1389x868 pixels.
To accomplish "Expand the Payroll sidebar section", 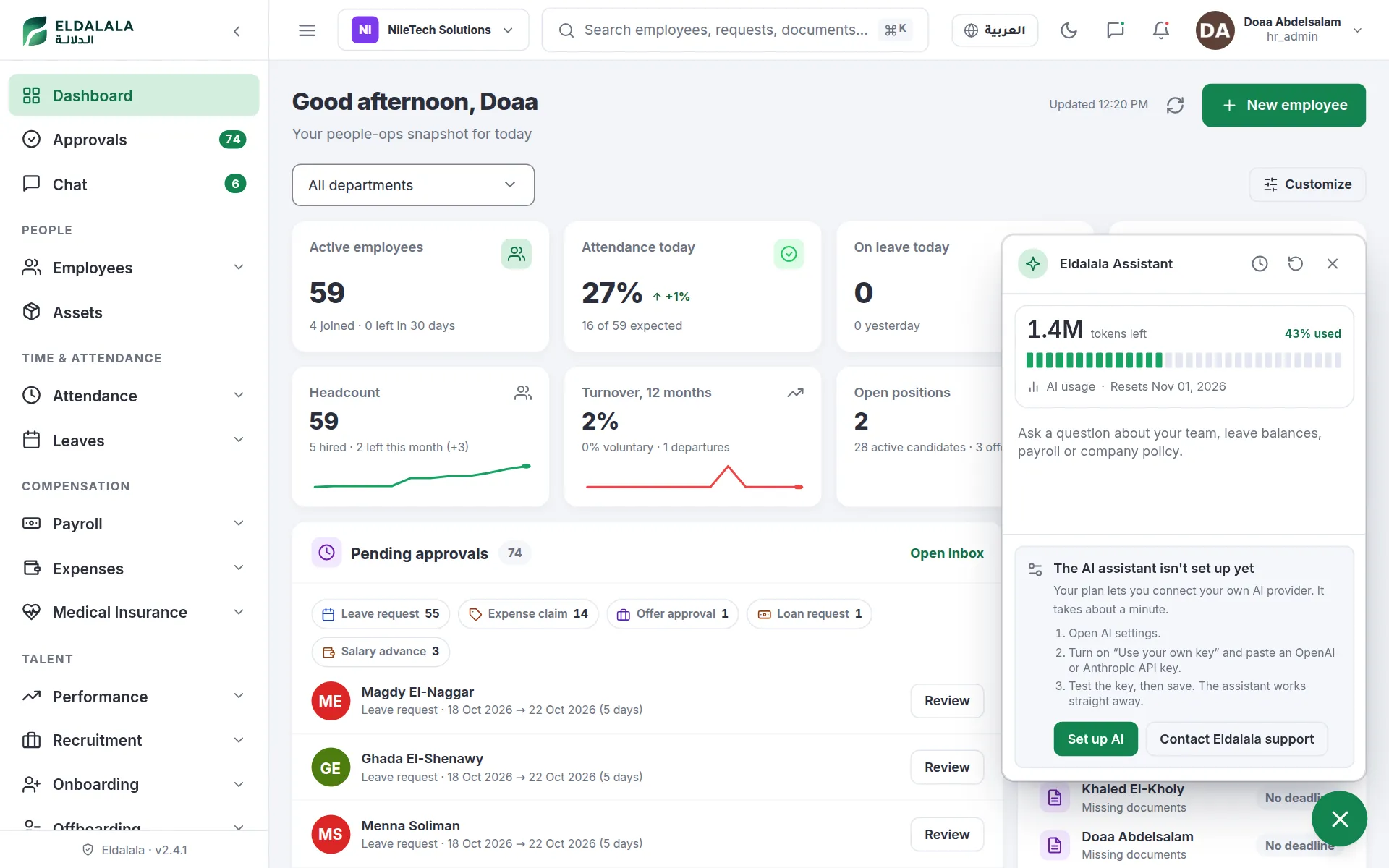I will [134, 524].
